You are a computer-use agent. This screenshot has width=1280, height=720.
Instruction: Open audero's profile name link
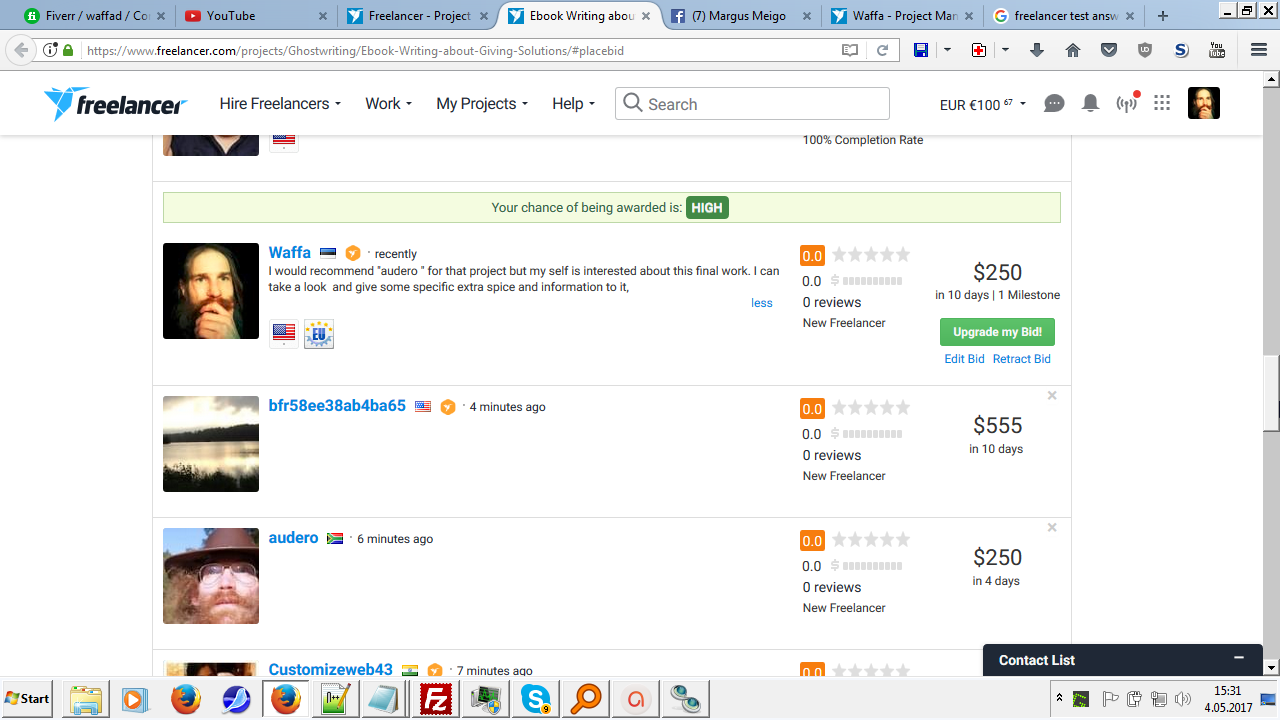pyautogui.click(x=293, y=537)
